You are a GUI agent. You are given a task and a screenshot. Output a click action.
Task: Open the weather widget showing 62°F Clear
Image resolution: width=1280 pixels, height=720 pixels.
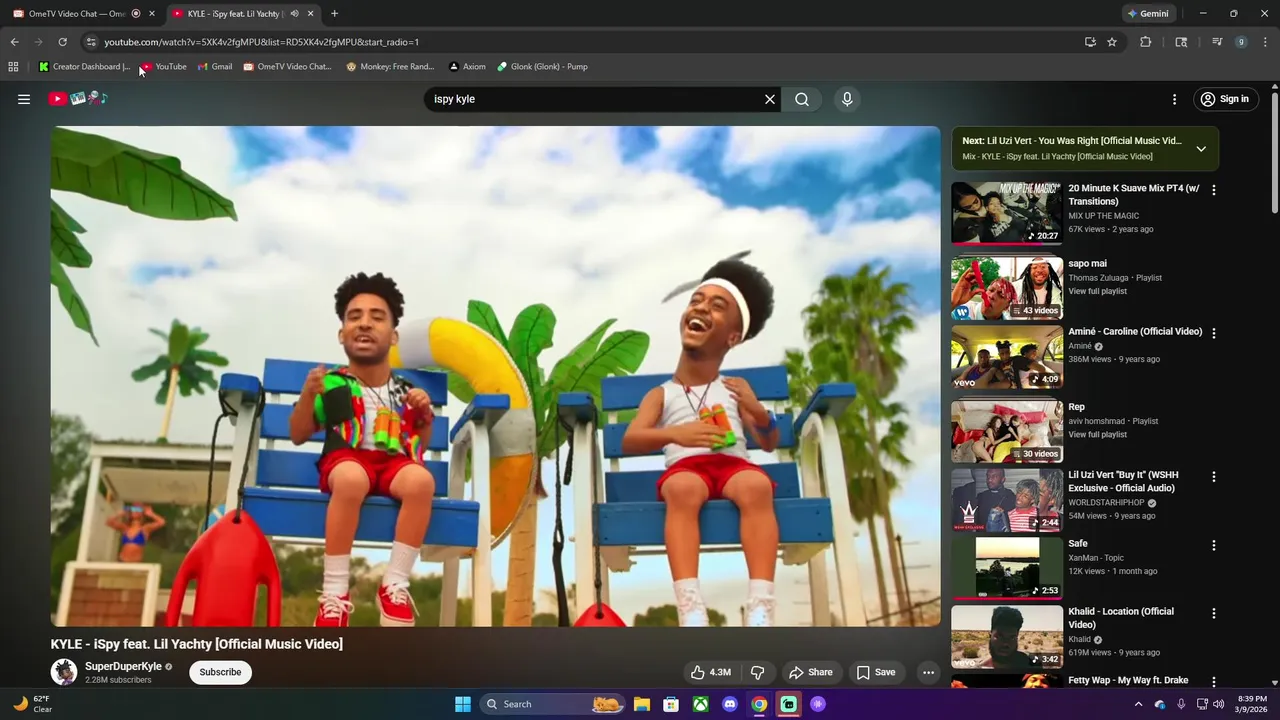33,704
